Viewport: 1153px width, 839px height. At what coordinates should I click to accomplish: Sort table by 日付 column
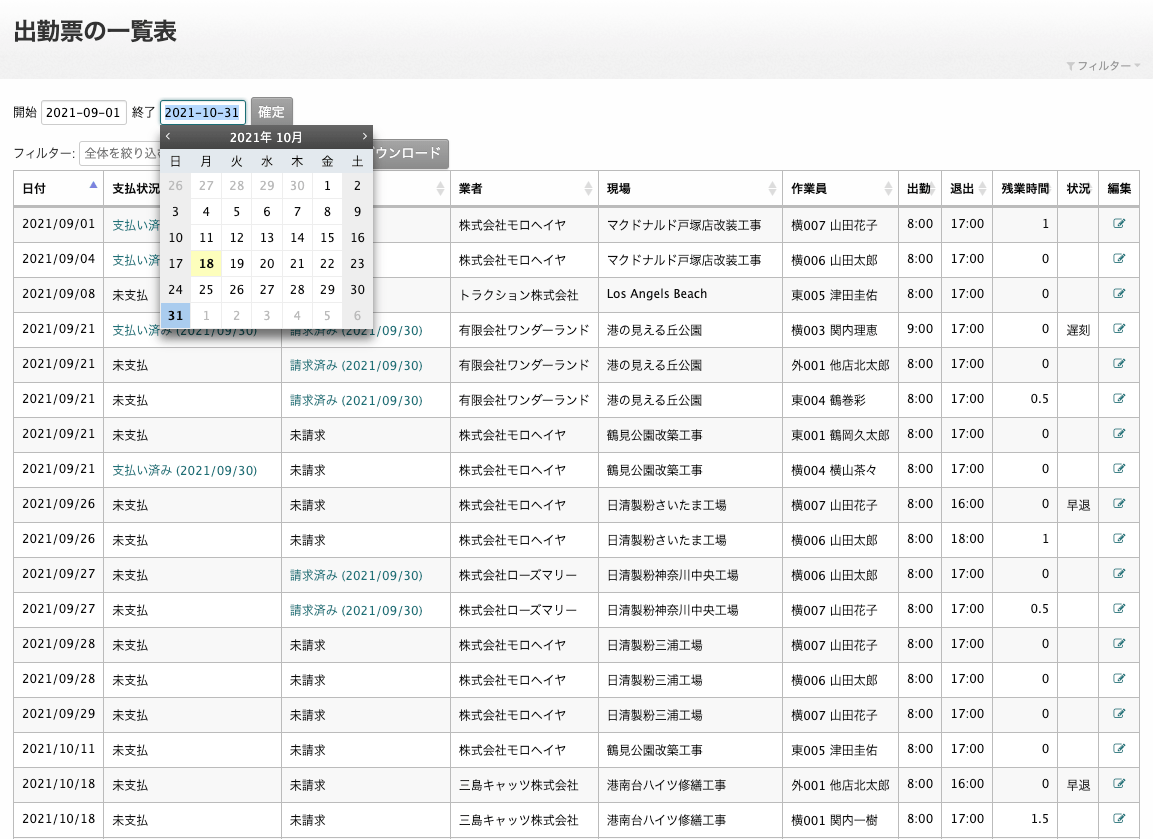58,188
